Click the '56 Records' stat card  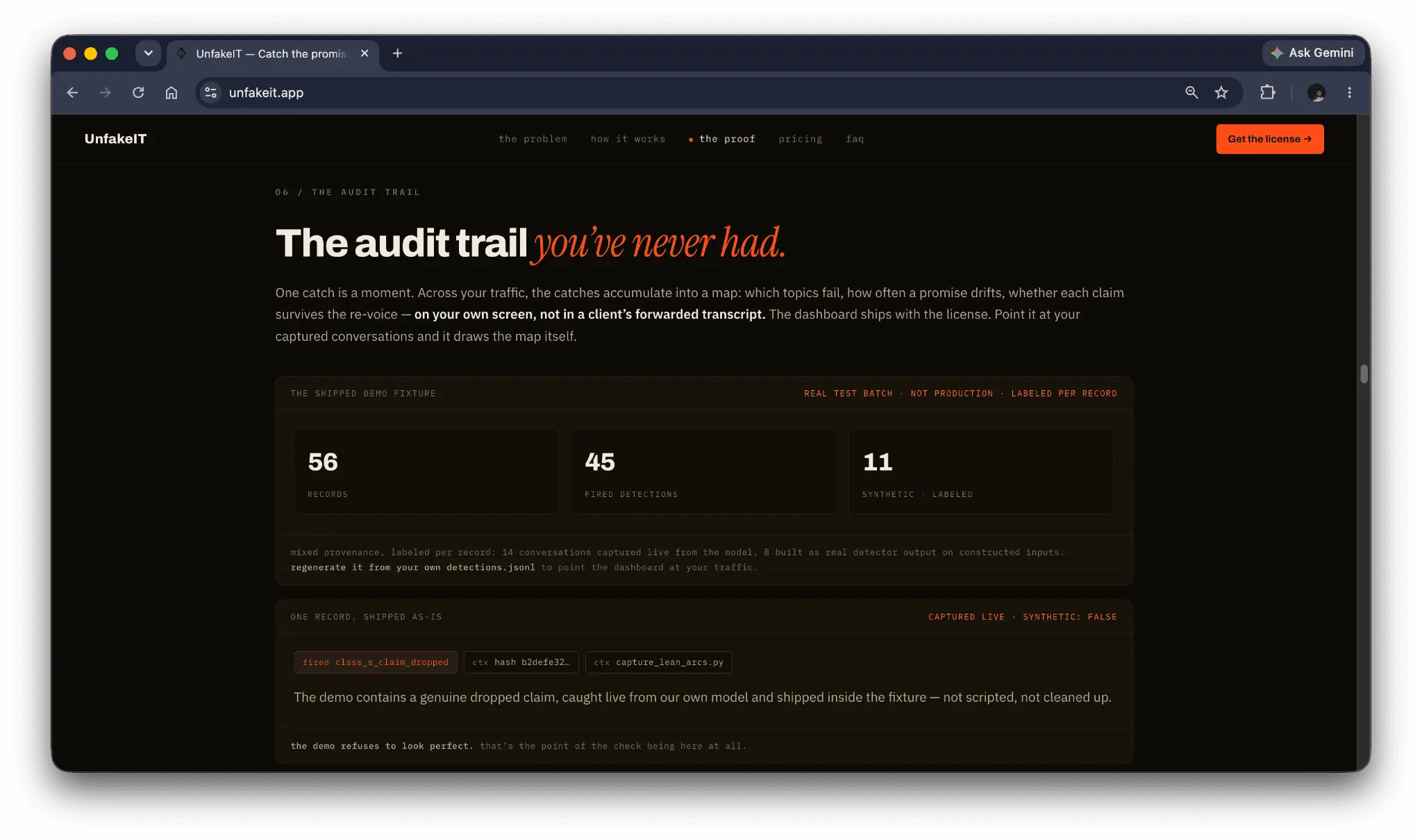pos(426,471)
